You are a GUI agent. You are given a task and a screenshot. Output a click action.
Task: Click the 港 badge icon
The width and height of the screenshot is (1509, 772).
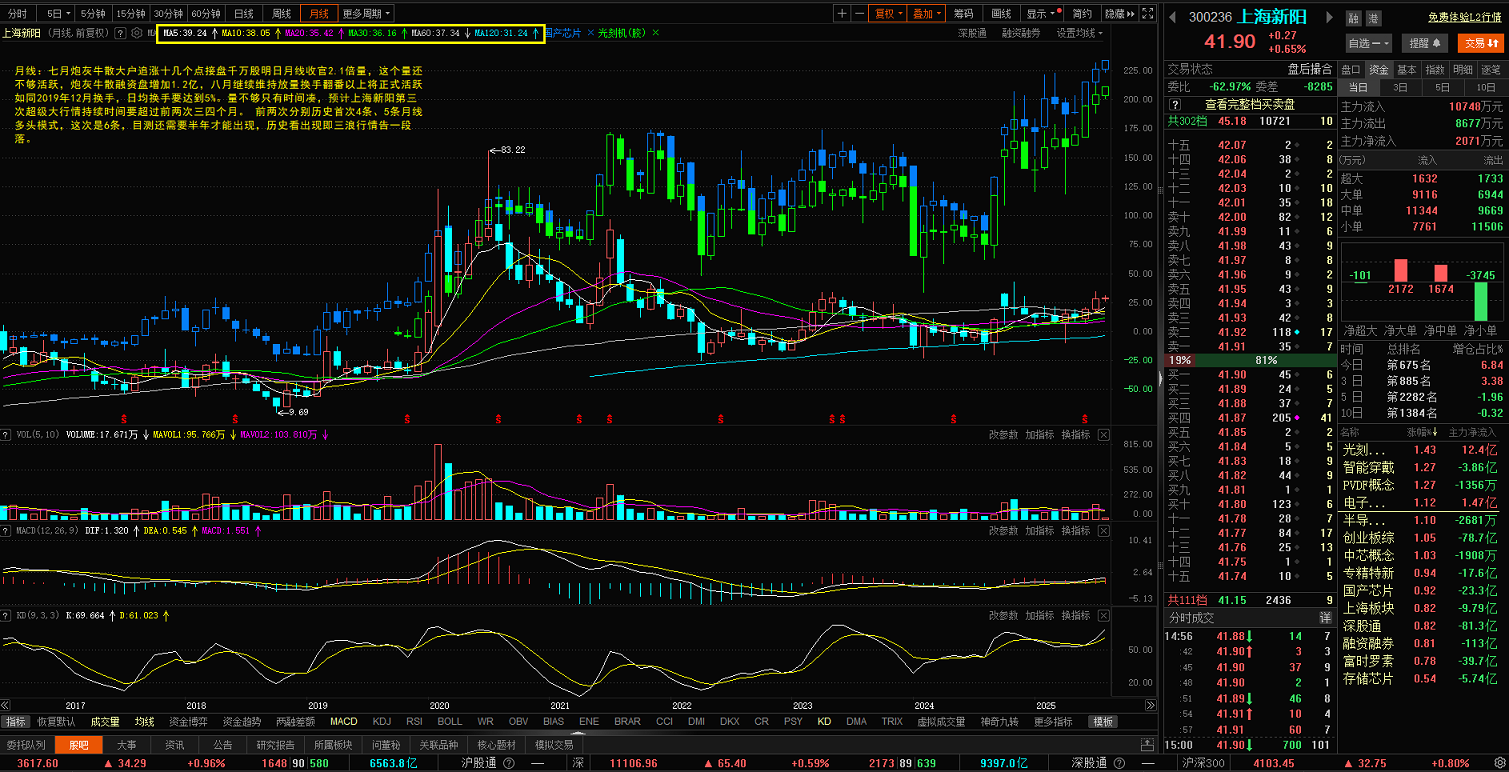click(x=1373, y=18)
